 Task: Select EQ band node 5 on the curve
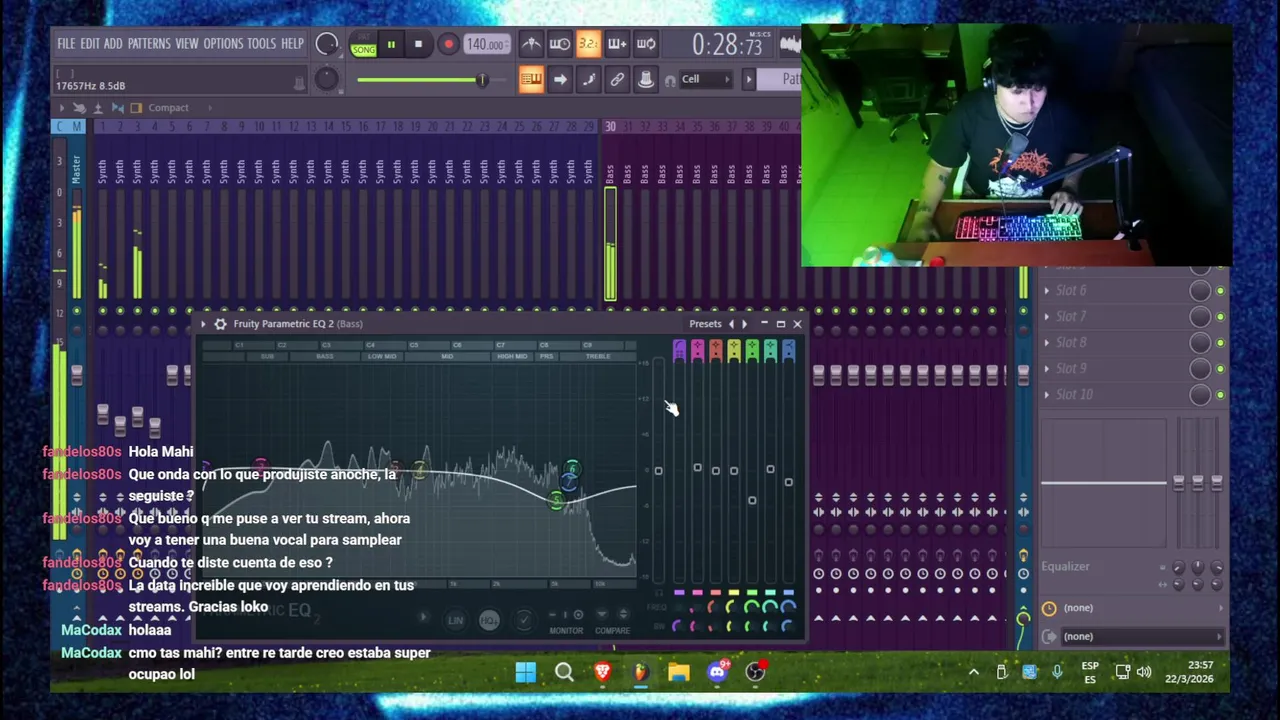556,501
